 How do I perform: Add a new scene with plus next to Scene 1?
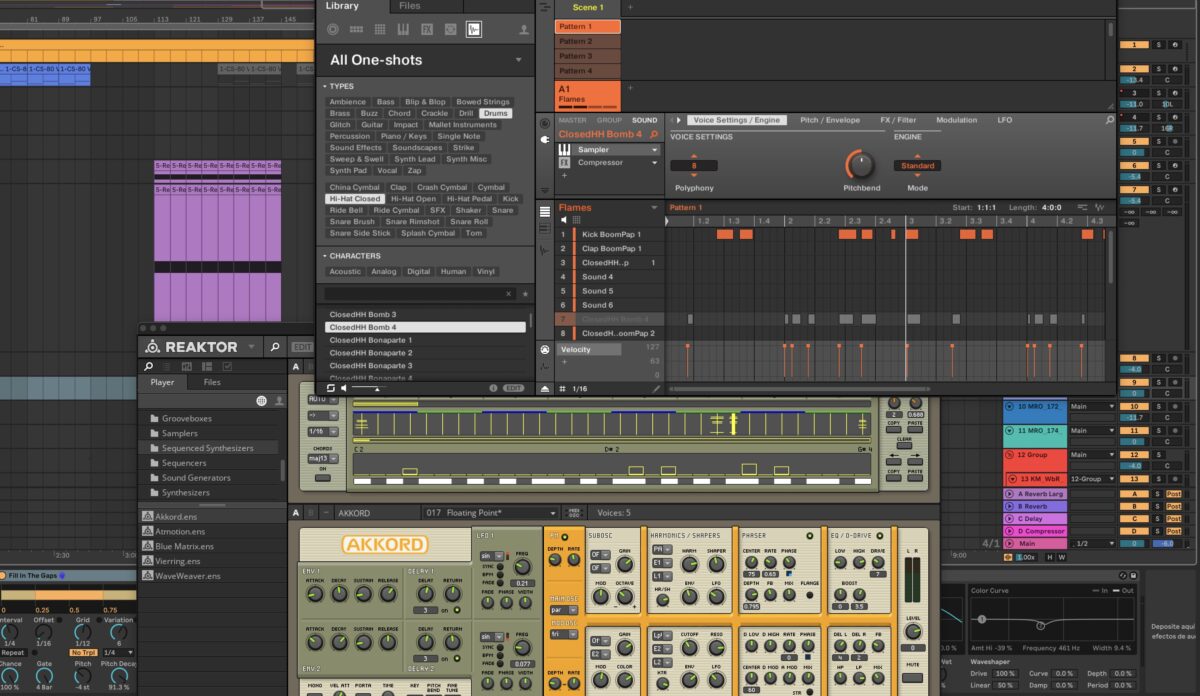630,7
